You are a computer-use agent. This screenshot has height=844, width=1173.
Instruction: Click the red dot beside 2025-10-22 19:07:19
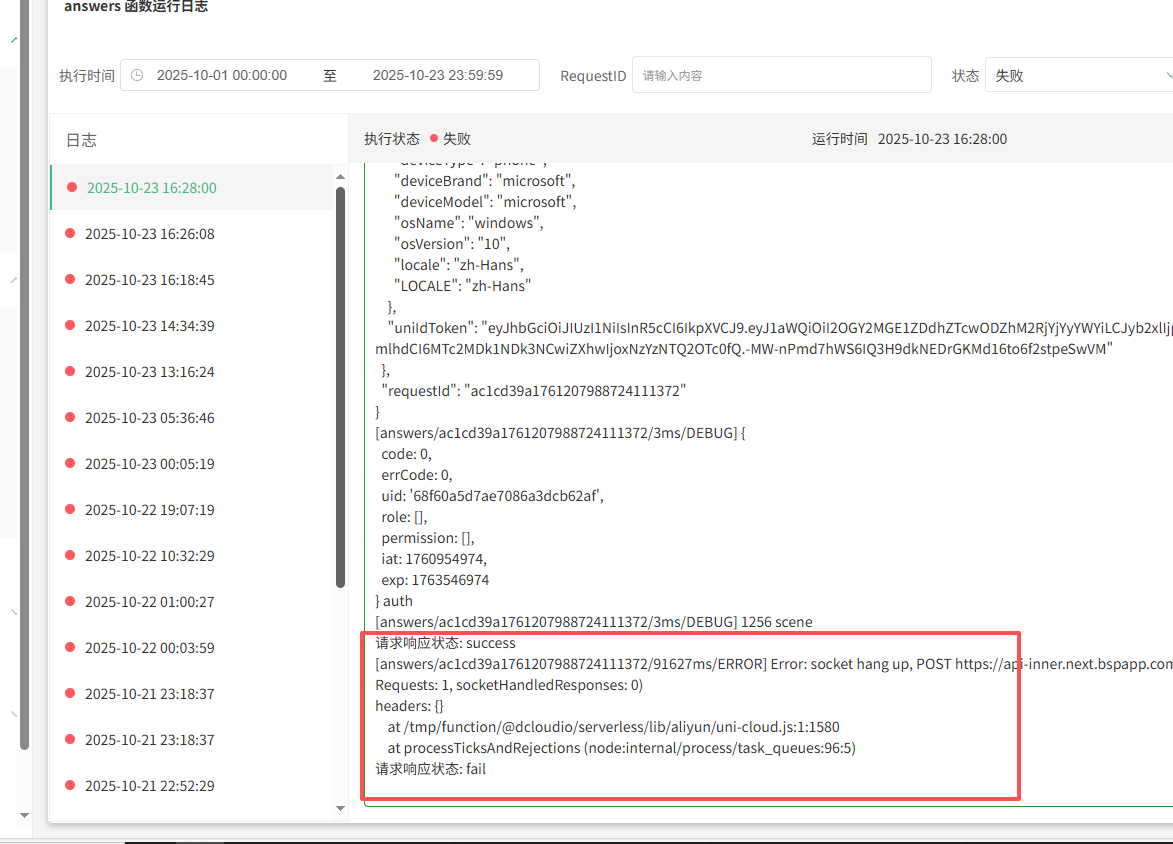[x=70, y=509]
